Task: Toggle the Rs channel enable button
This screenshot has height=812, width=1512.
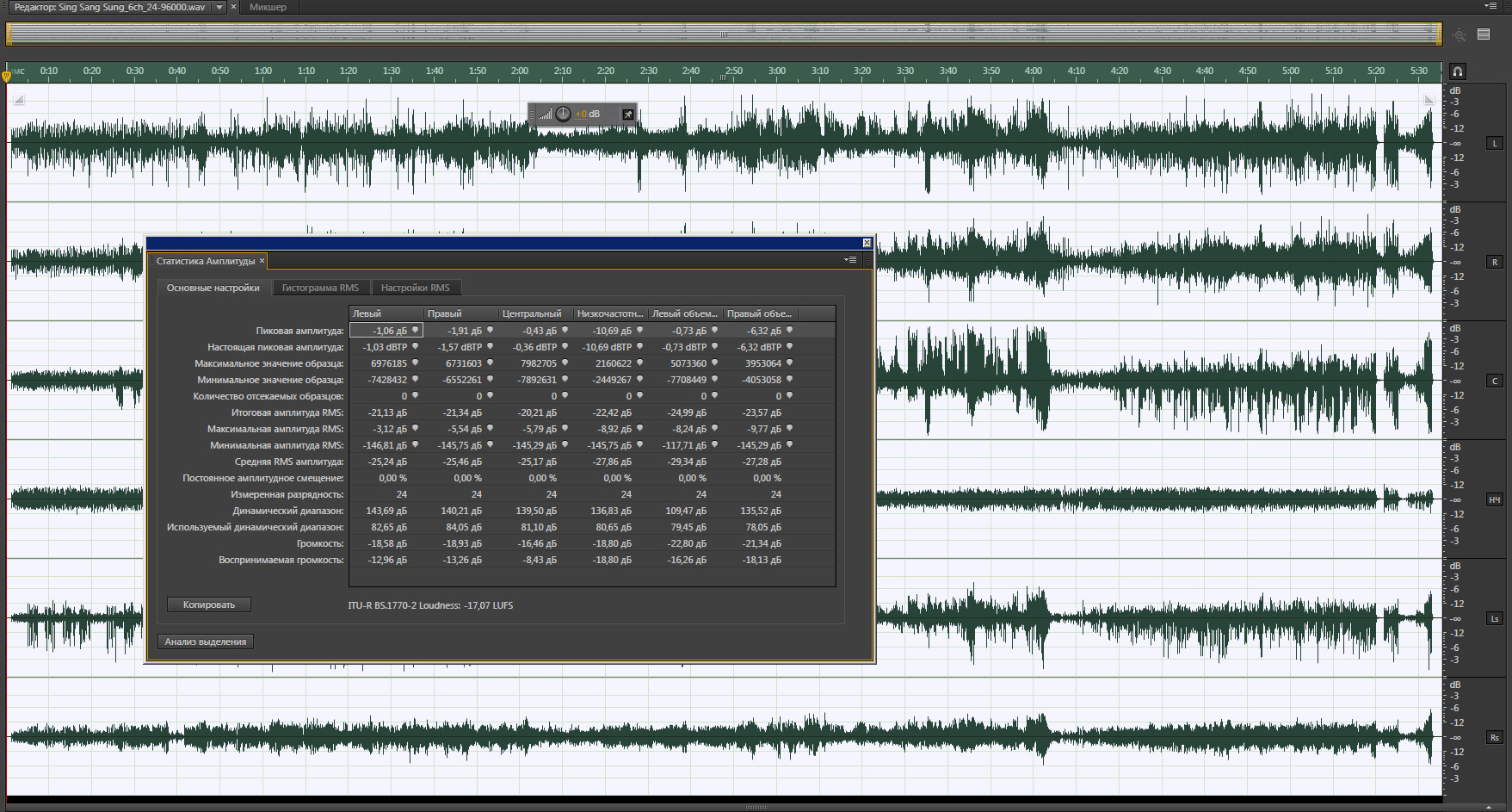Action: point(1495,737)
